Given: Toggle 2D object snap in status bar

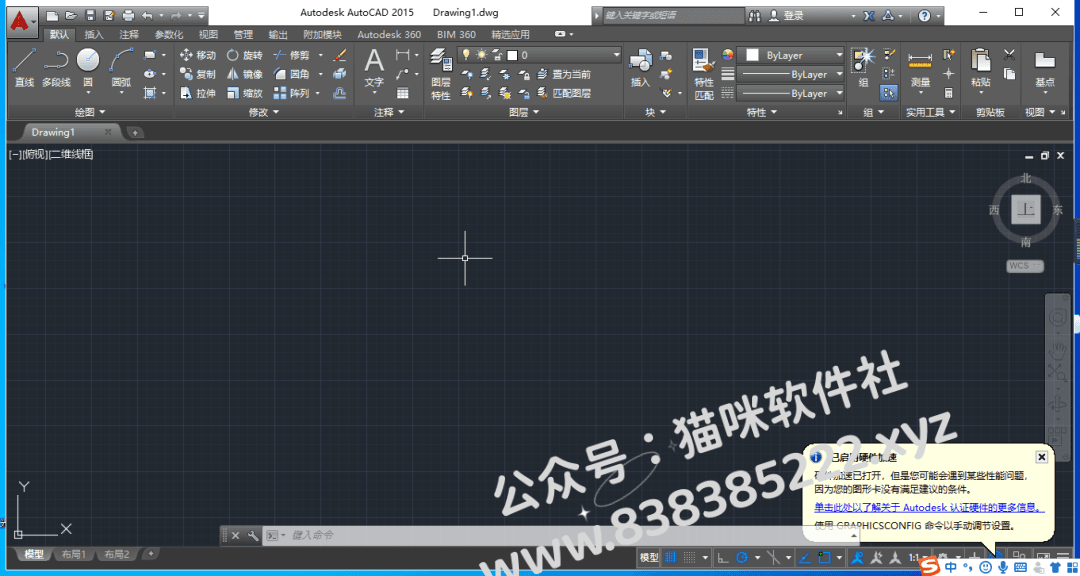Looking at the screenshot, I should tap(823, 557).
